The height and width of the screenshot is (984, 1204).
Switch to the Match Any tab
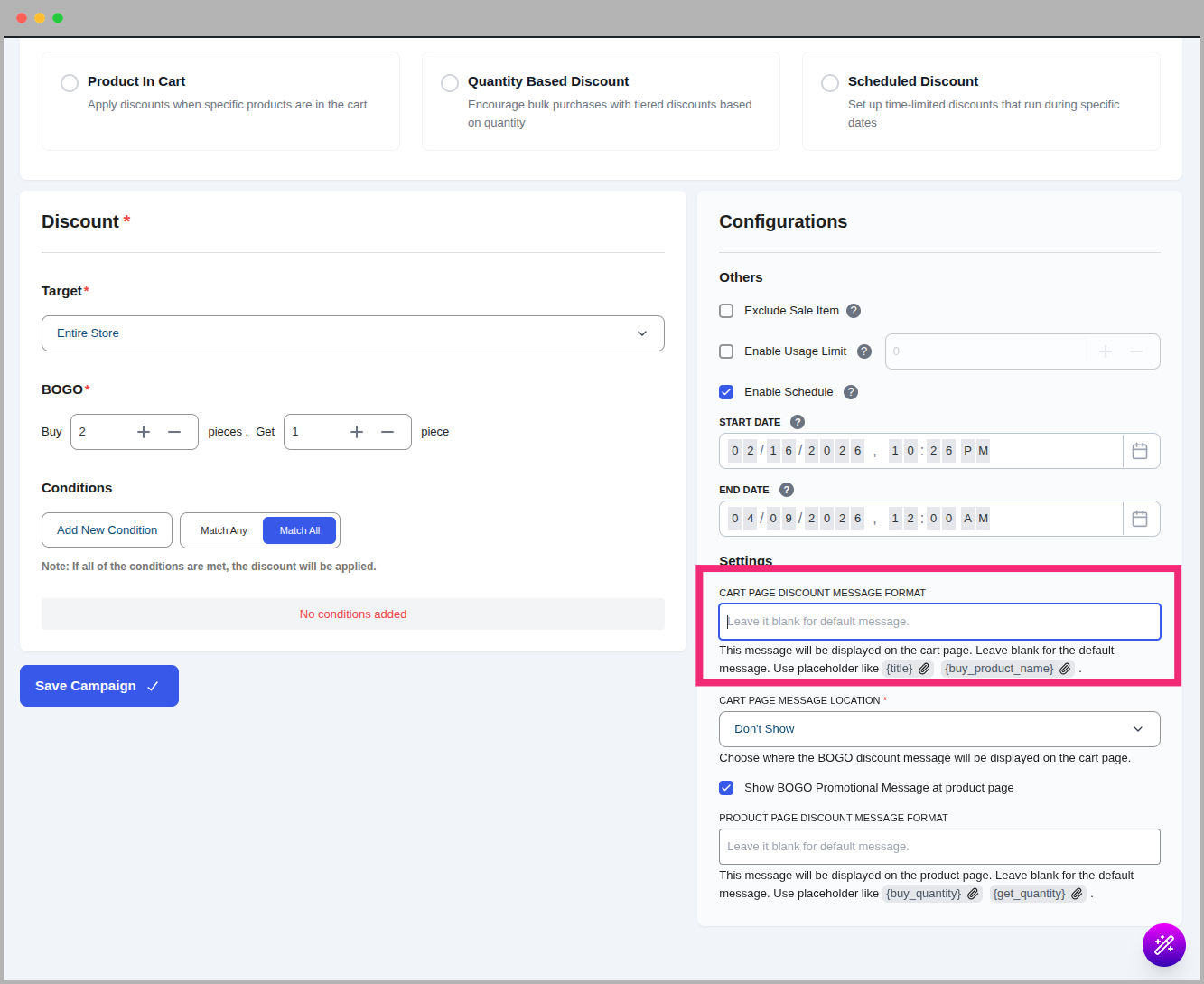click(222, 530)
